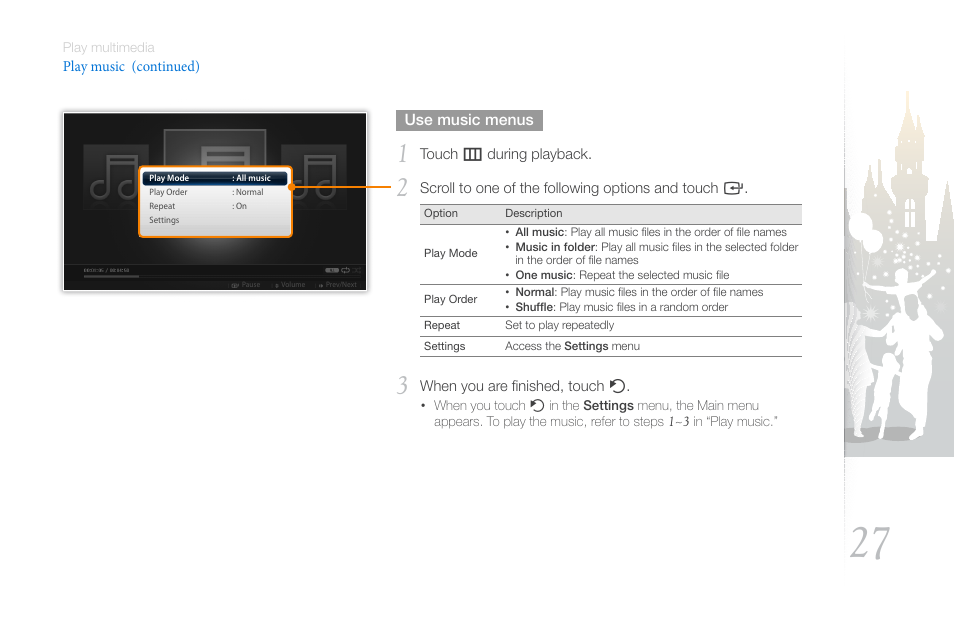Click the bold 'Settings' word in the bullet note
This screenshot has width=954, height=630.
pos(608,405)
